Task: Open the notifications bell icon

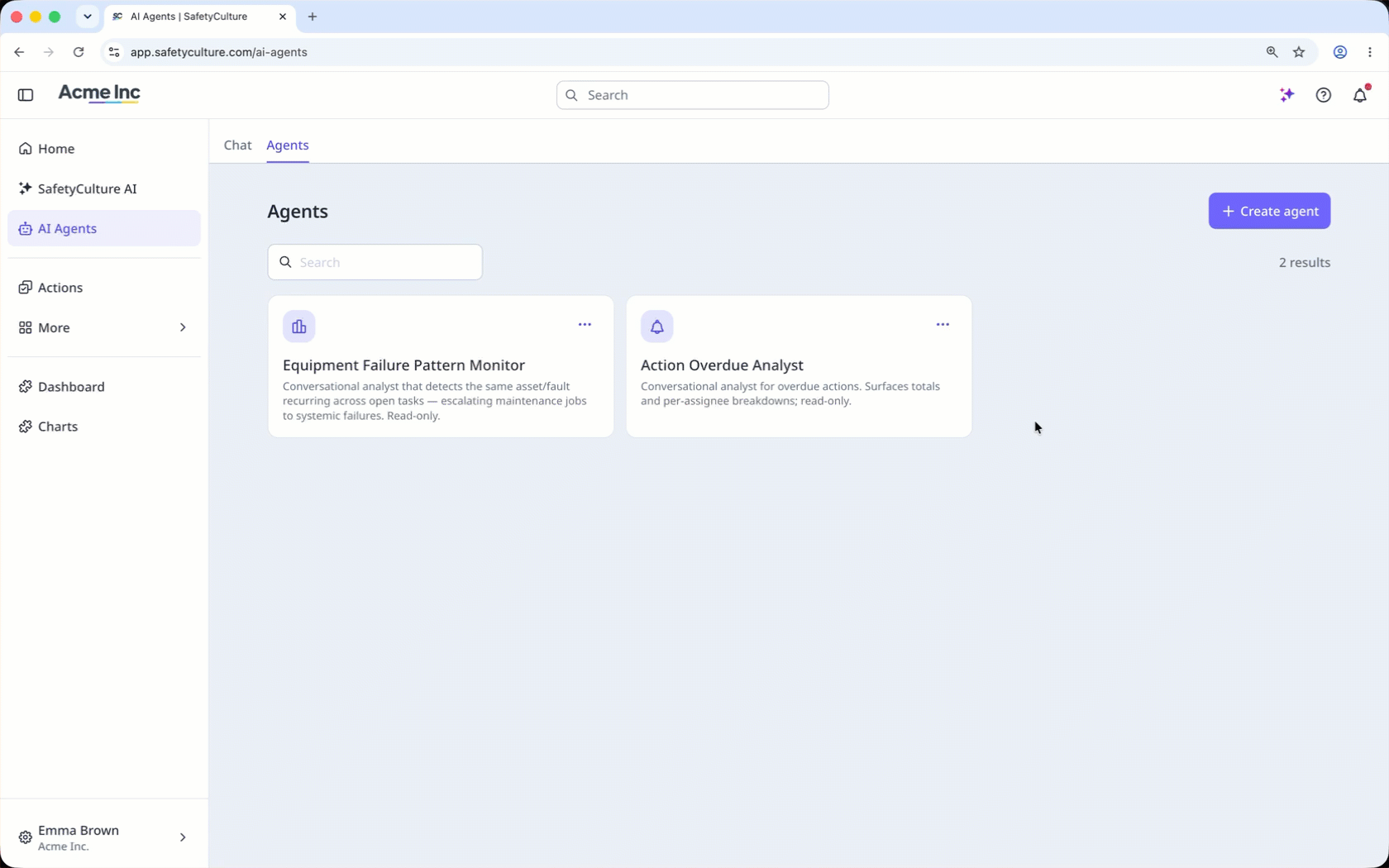Action: point(1360,95)
